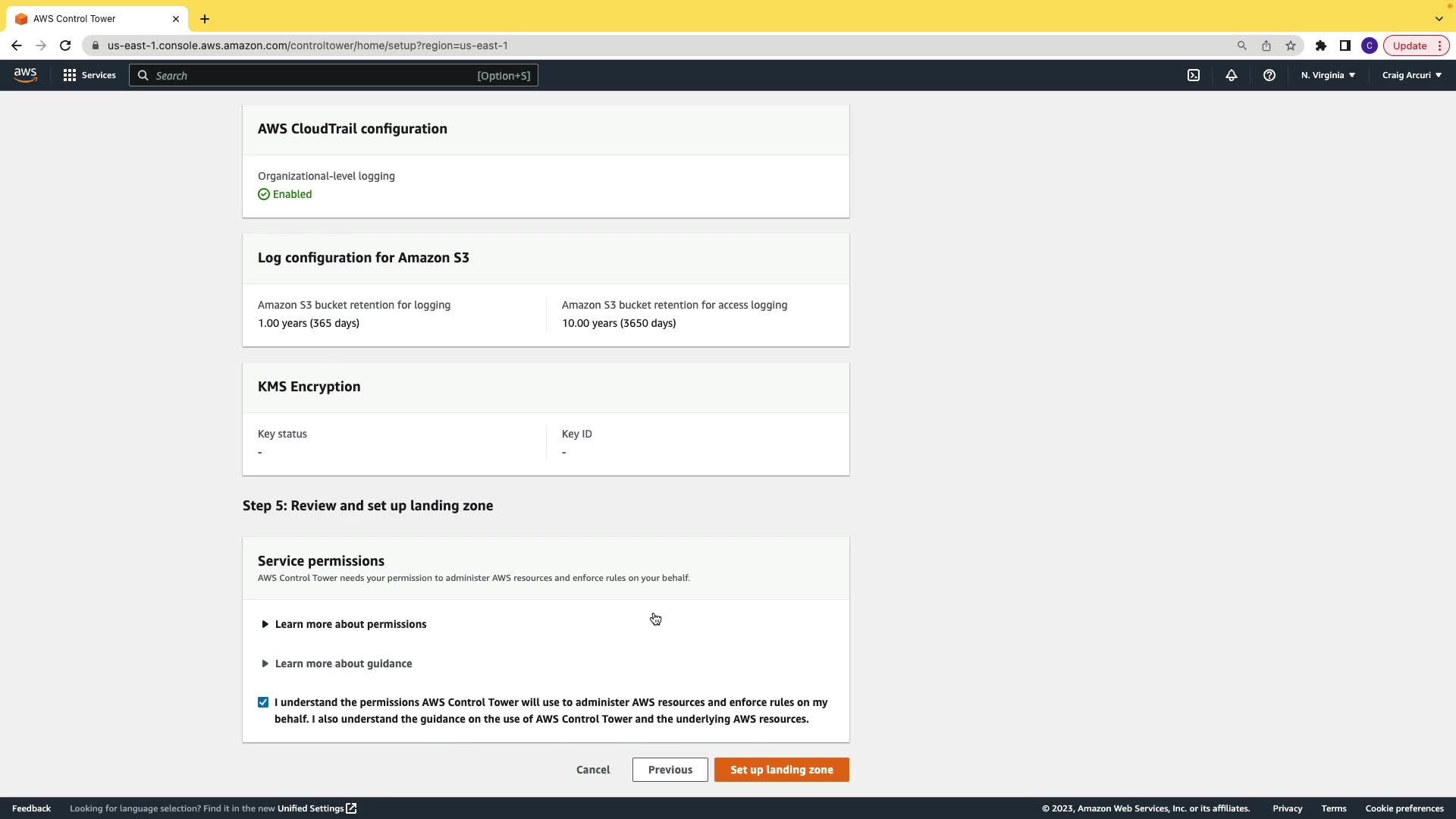
Task: Reload the page in browser
Action: [65, 45]
